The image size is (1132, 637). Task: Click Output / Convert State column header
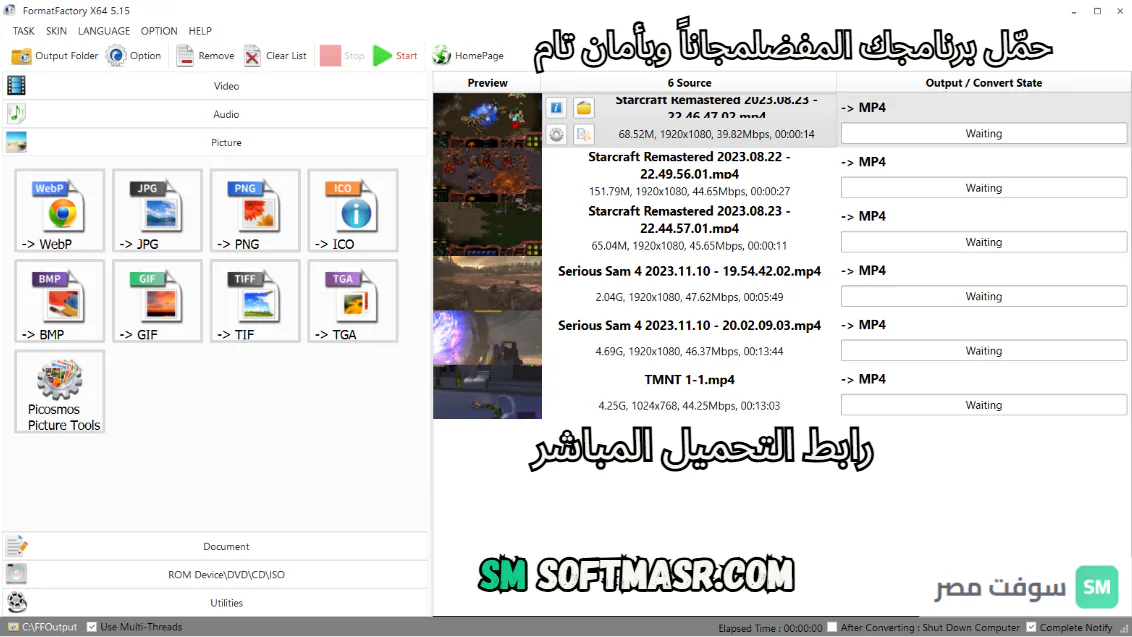point(984,82)
